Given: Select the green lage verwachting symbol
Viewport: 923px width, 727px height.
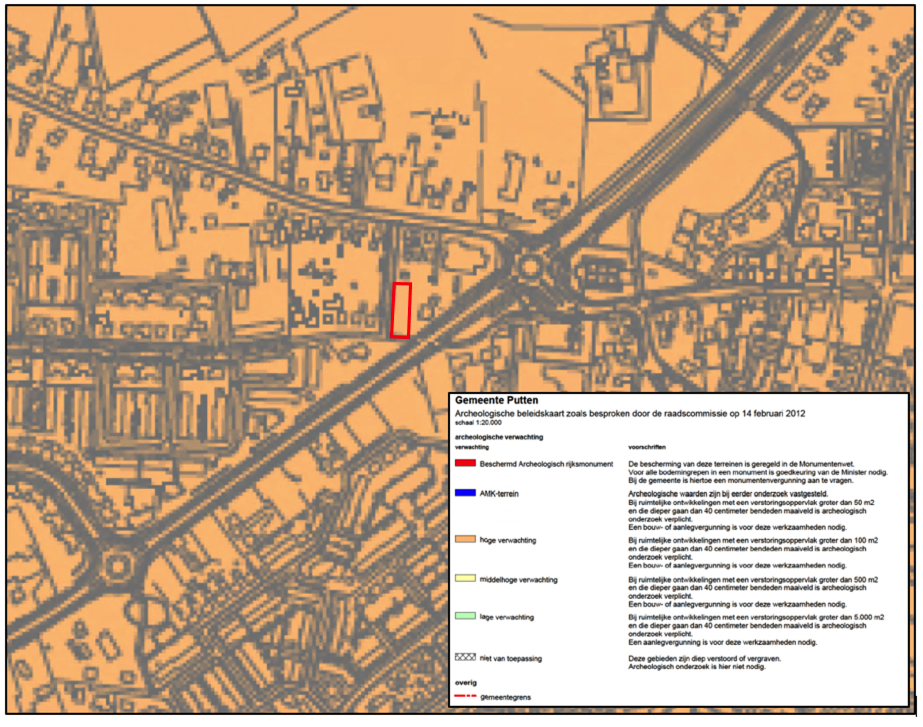Looking at the screenshot, I should click(464, 616).
